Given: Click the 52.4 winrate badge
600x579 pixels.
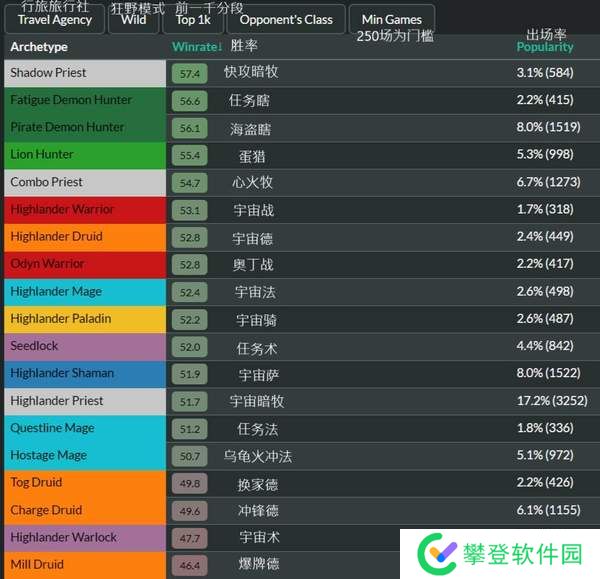Looking at the screenshot, I should (x=190, y=292).
